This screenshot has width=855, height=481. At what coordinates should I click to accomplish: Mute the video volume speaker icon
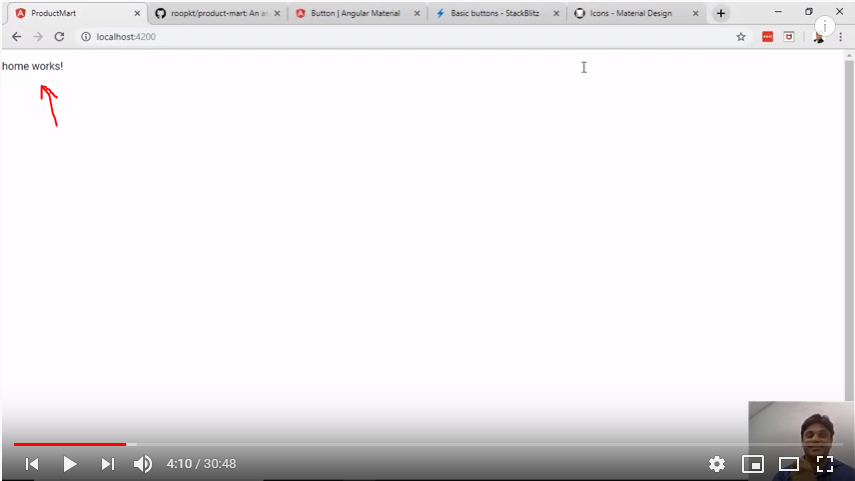143,464
